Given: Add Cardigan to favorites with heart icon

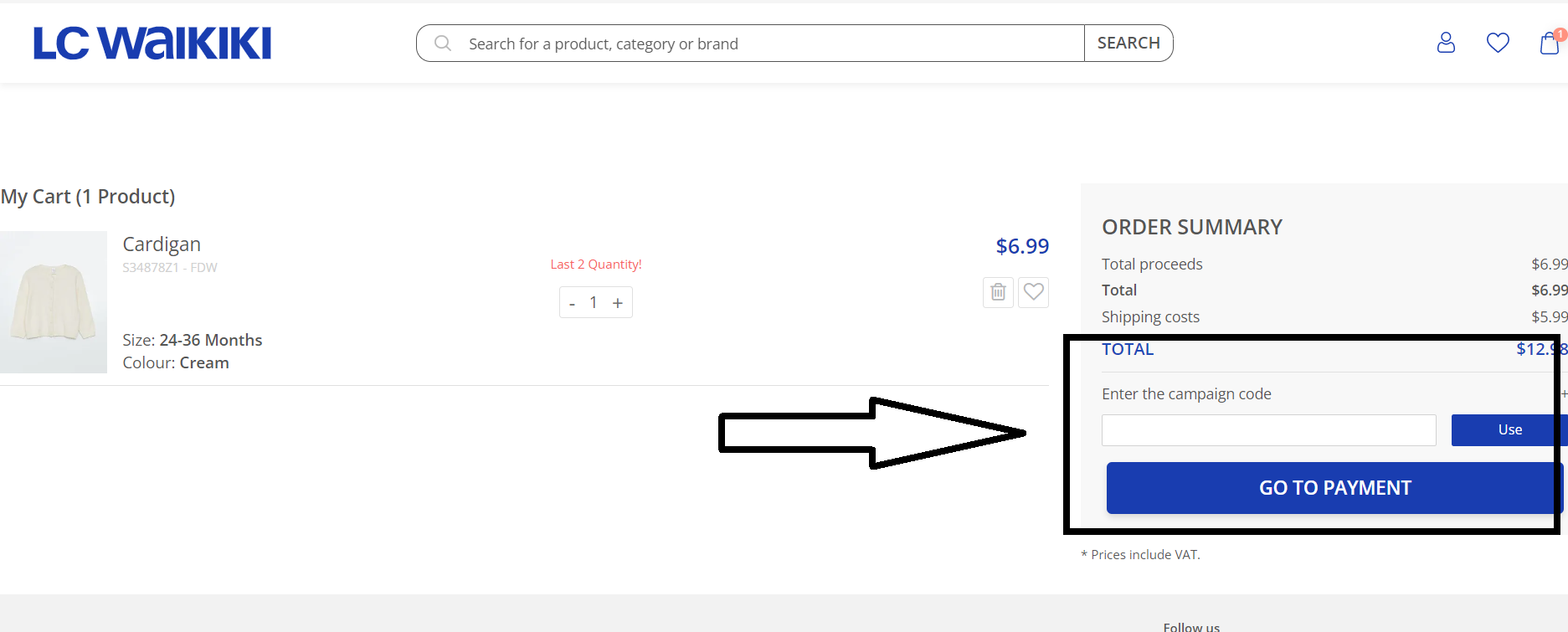Looking at the screenshot, I should (1034, 292).
